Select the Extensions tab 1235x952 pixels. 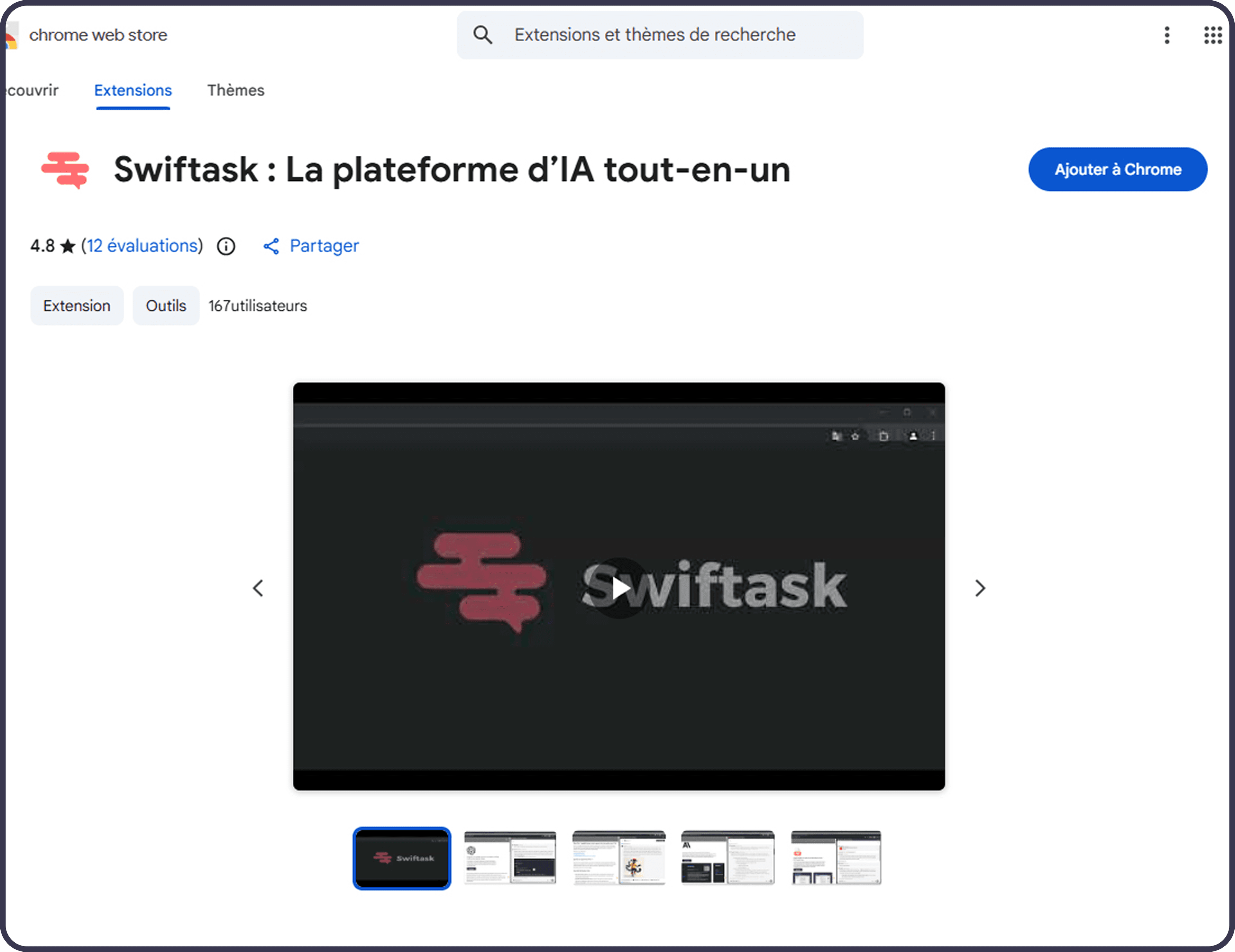click(133, 90)
